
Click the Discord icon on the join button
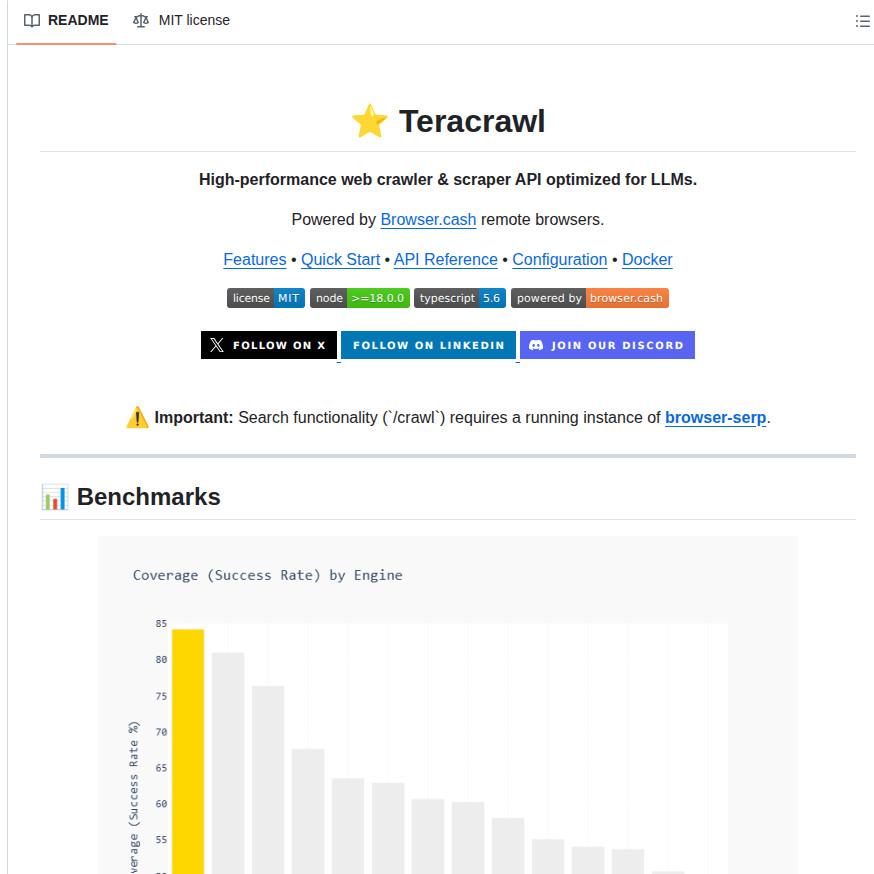coord(539,344)
